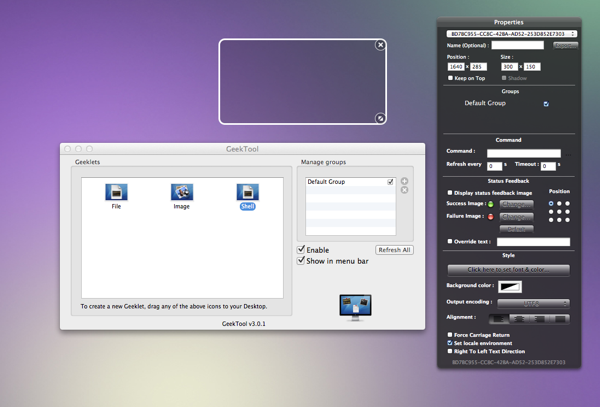Open the geeklet ID dropdown

[512, 34]
